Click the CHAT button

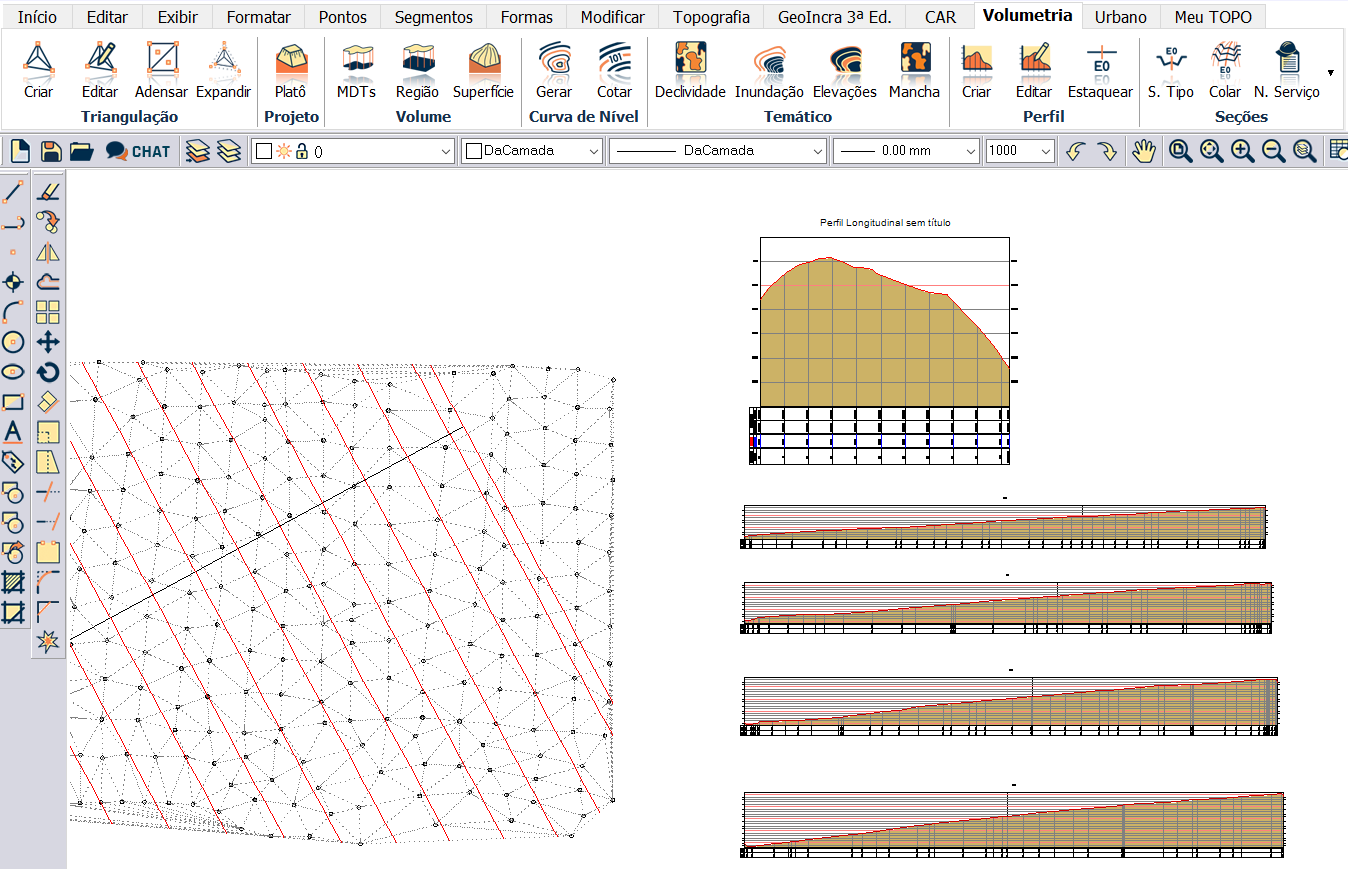[x=139, y=151]
